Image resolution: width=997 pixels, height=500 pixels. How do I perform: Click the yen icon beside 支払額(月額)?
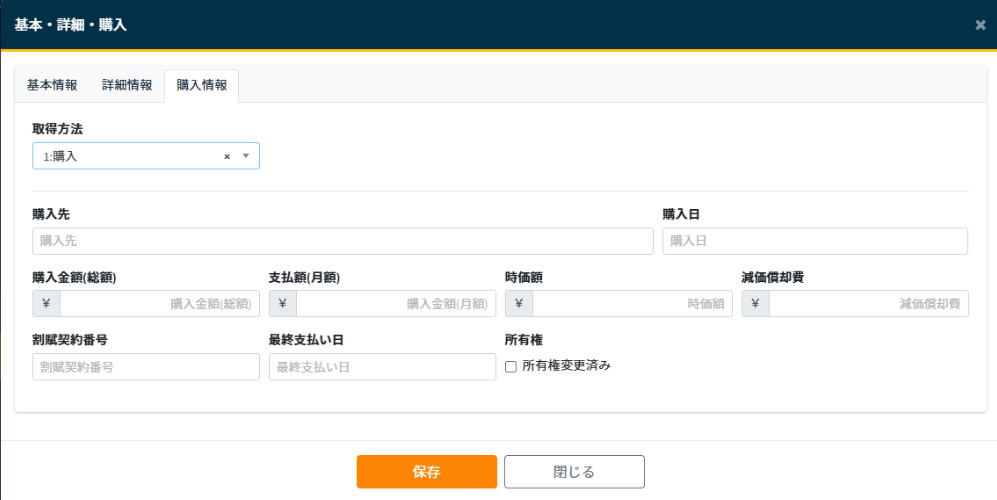[282, 304]
